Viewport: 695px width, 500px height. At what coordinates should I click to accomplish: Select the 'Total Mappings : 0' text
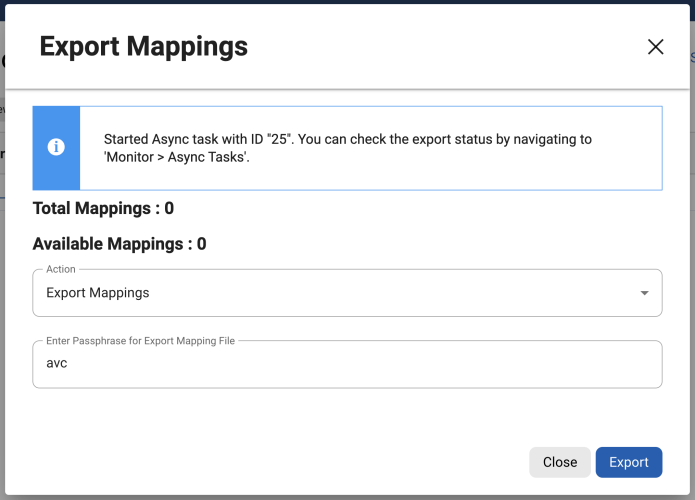(x=103, y=208)
